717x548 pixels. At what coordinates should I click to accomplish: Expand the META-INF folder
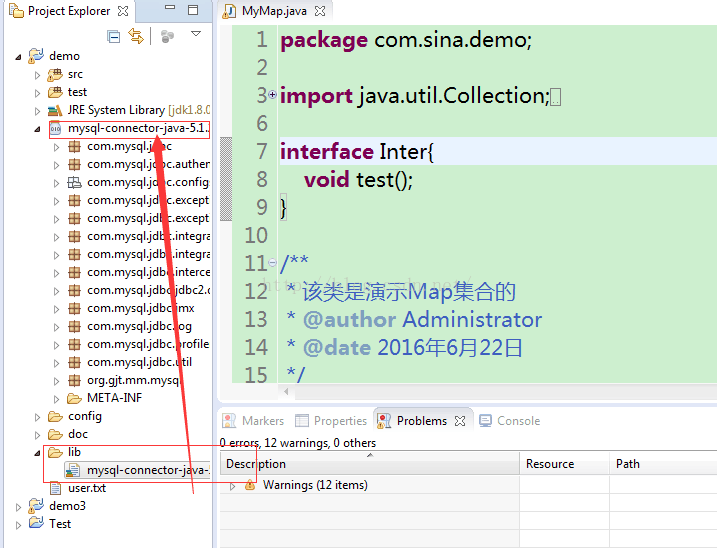(x=57, y=399)
